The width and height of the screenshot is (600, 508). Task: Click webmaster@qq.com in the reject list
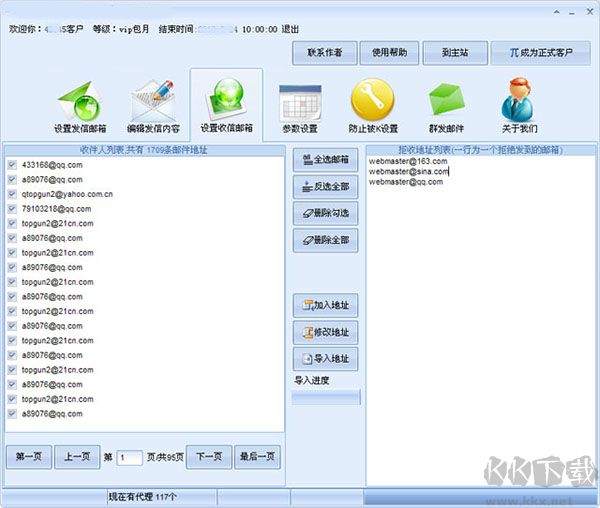[x=406, y=182]
